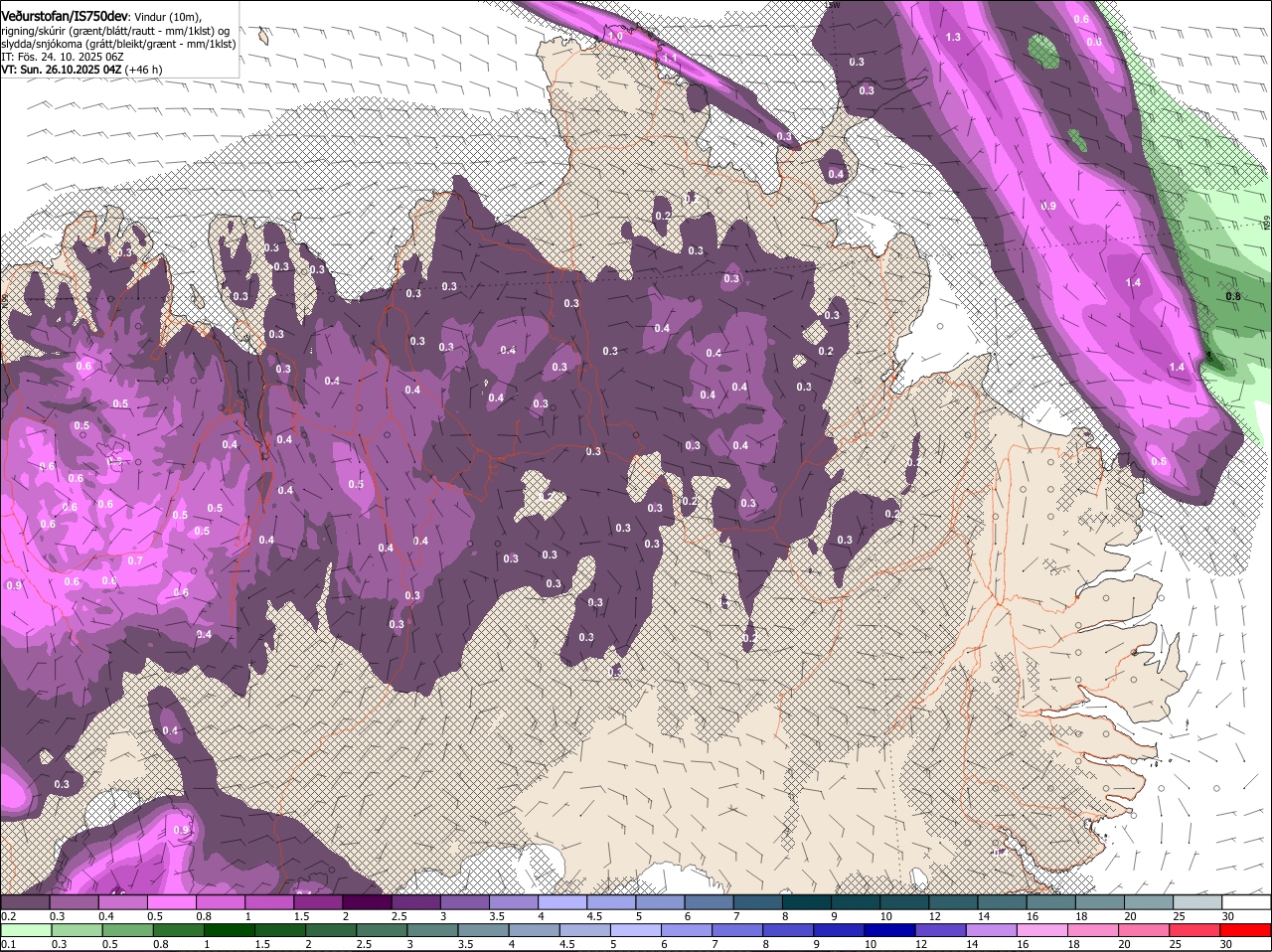The image size is (1272, 952).
Task: Click the upper snow legend swatch starting at 0.5
Action: [172, 902]
